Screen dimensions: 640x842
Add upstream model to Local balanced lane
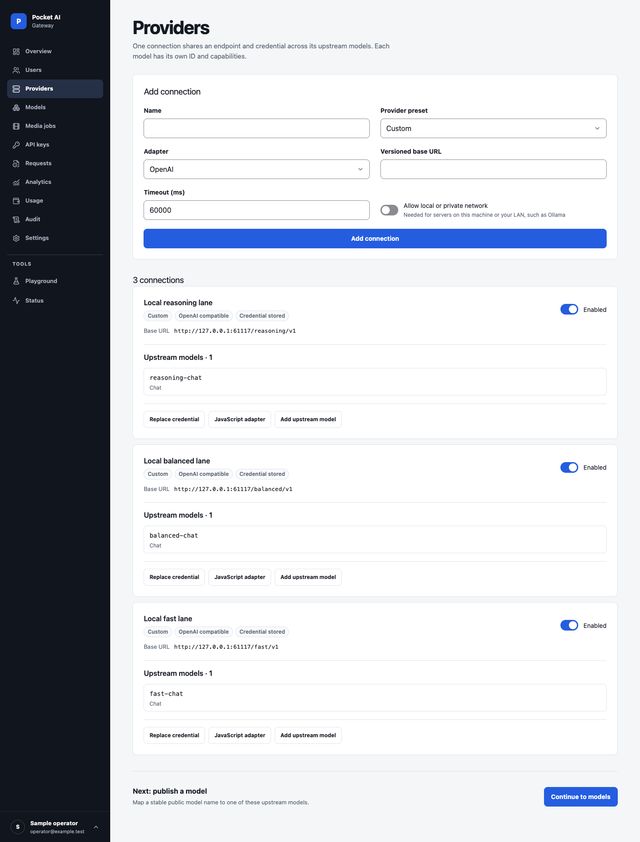308,577
